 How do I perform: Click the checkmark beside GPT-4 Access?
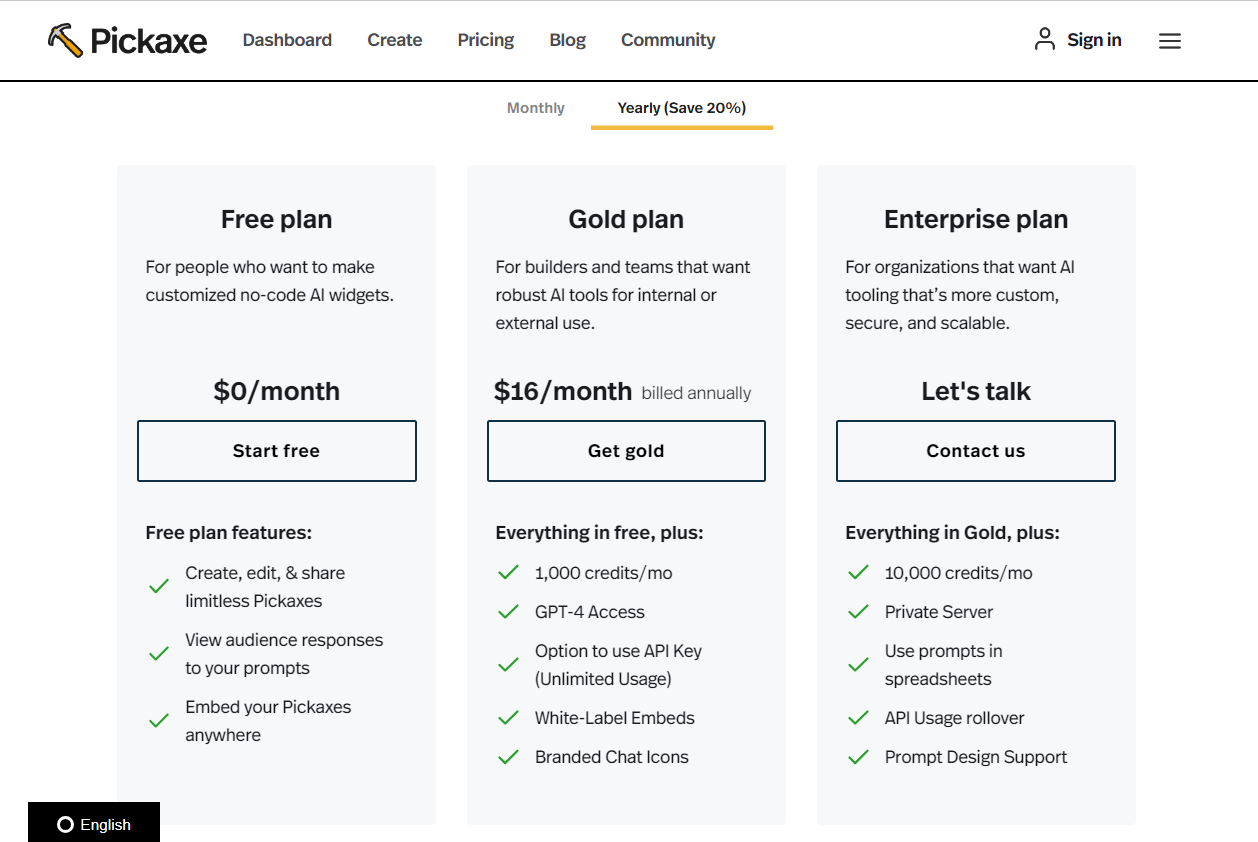[x=508, y=612]
